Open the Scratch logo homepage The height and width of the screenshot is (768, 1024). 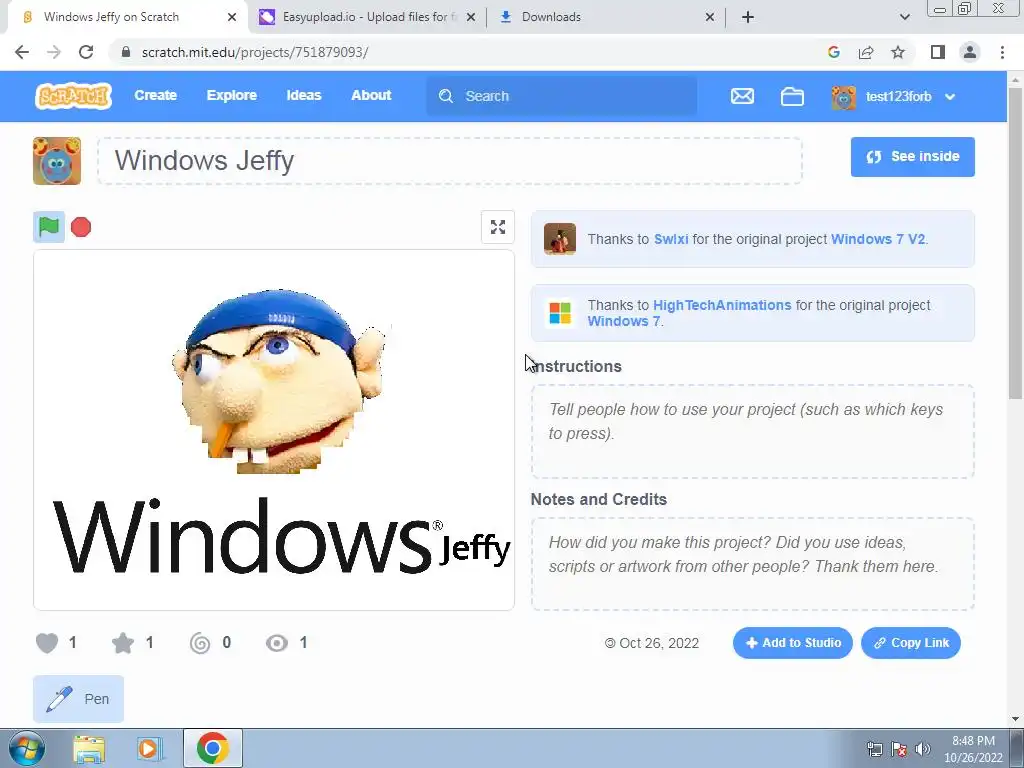pyautogui.click(x=73, y=96)
